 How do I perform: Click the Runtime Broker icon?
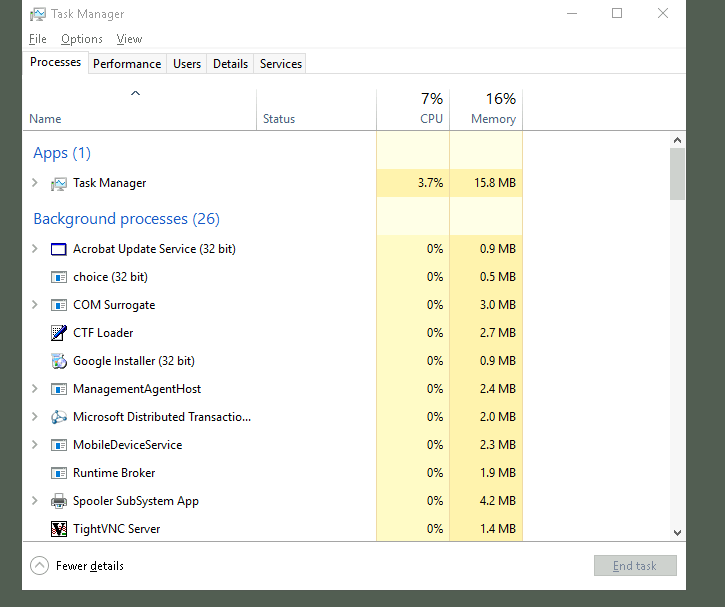(59, 473)
